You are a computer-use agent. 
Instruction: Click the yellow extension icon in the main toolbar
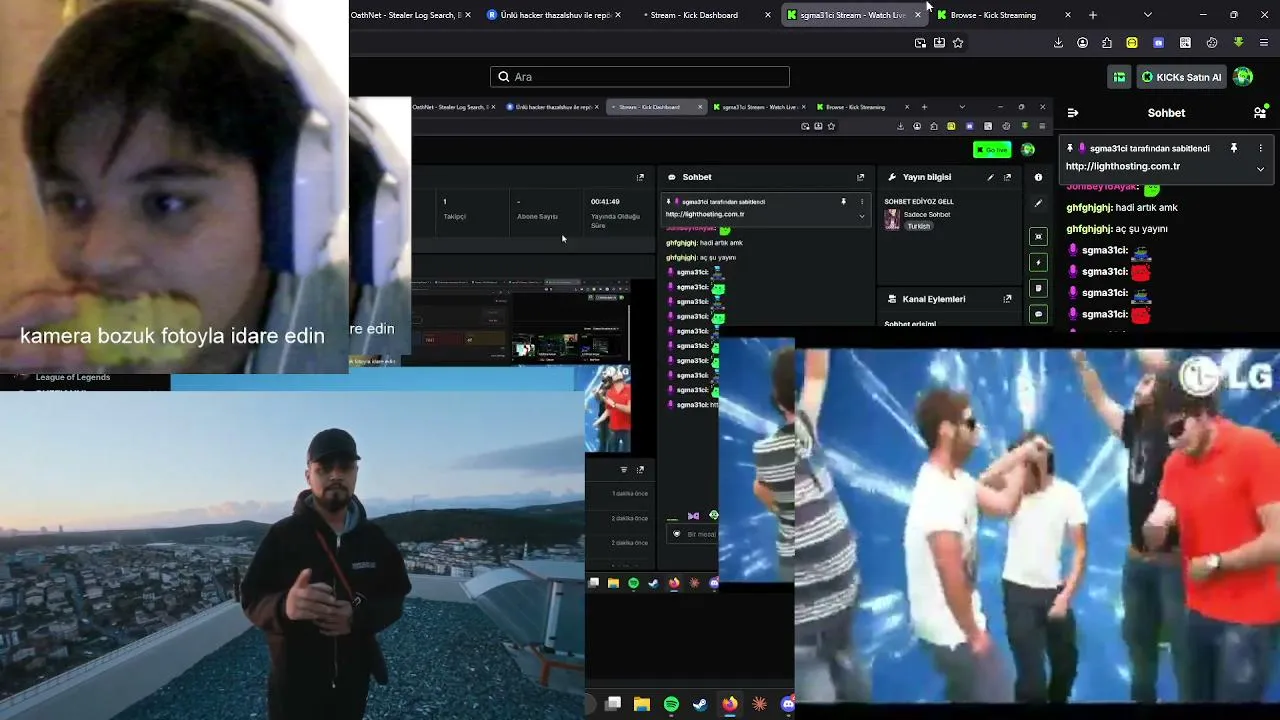(1132, 43)
